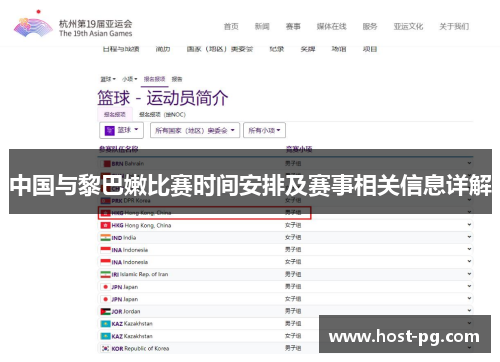Click the Kazakhstan flag in the 男子组 row
This screenshot has height=362, width=500.
click(x=105, y=324)
